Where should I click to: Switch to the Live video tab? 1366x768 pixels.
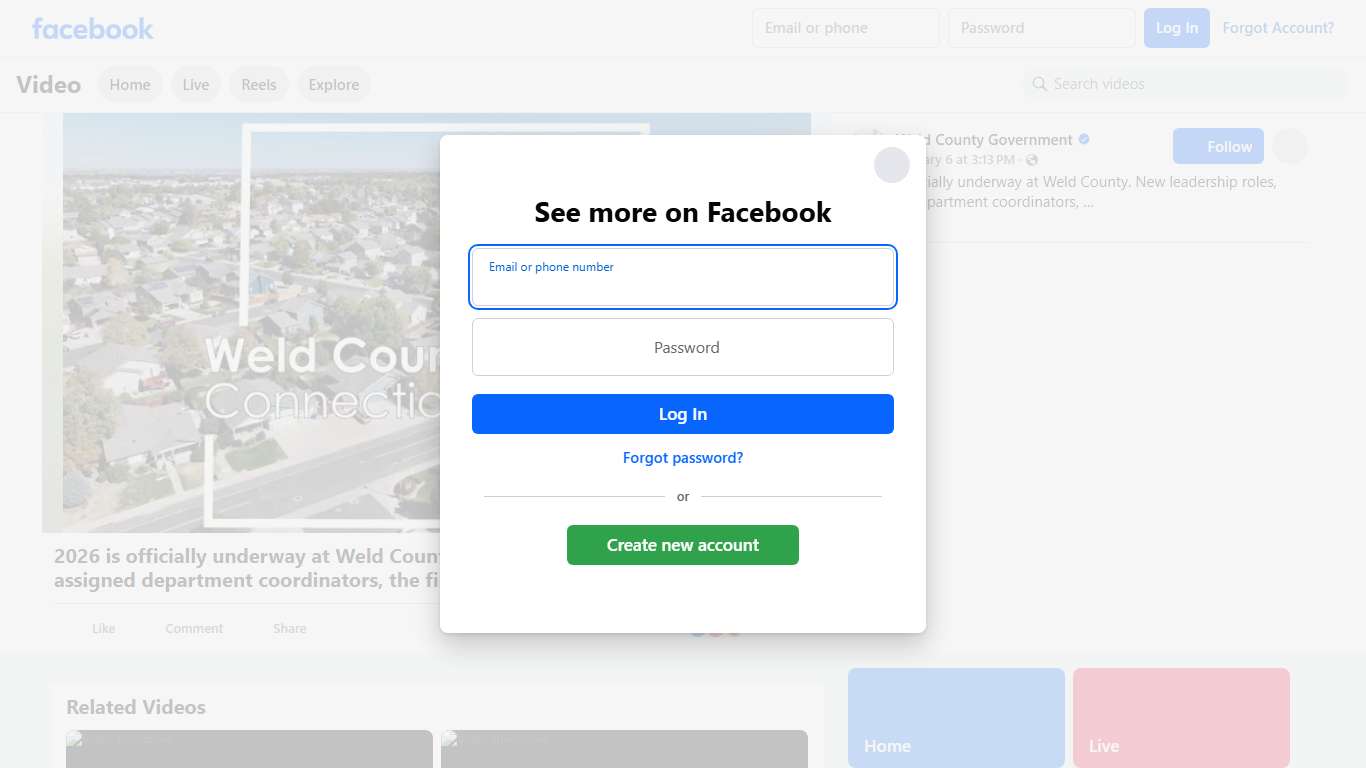point(196,85)
